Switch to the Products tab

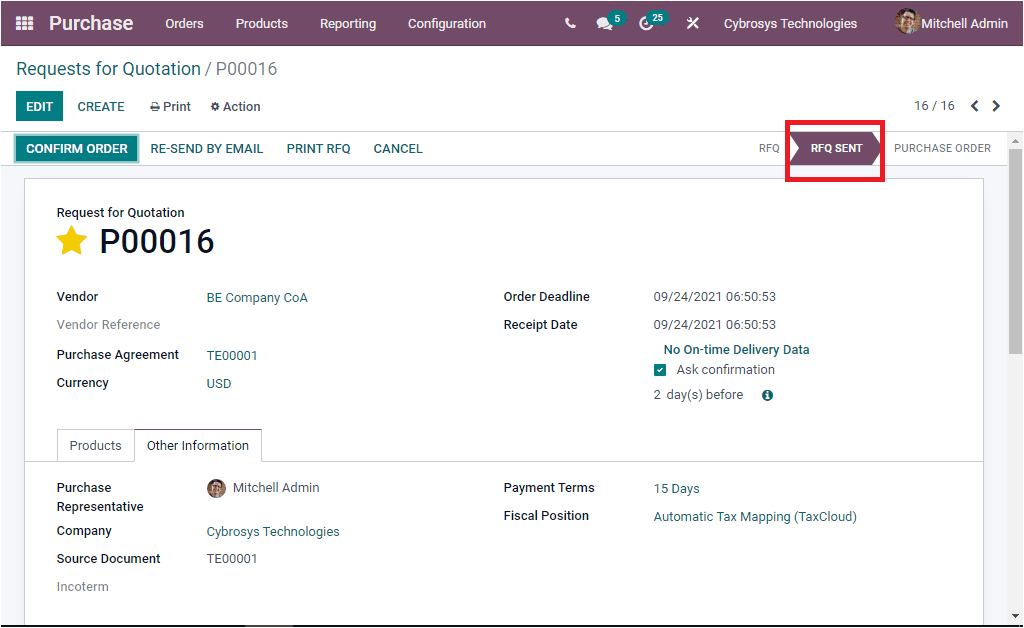click(95, 445)
